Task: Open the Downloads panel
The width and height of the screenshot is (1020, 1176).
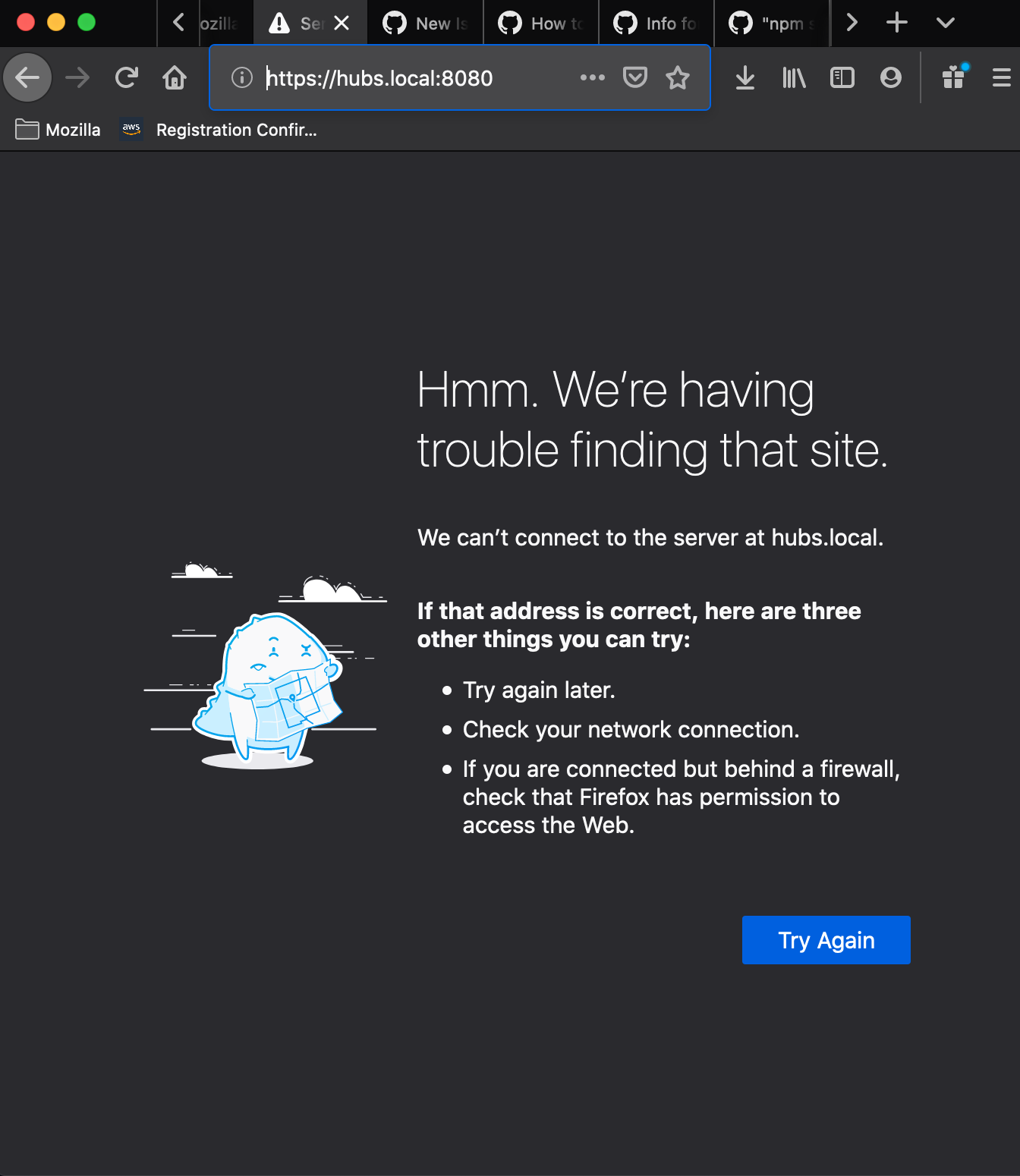Action: (x=745, y=77)
